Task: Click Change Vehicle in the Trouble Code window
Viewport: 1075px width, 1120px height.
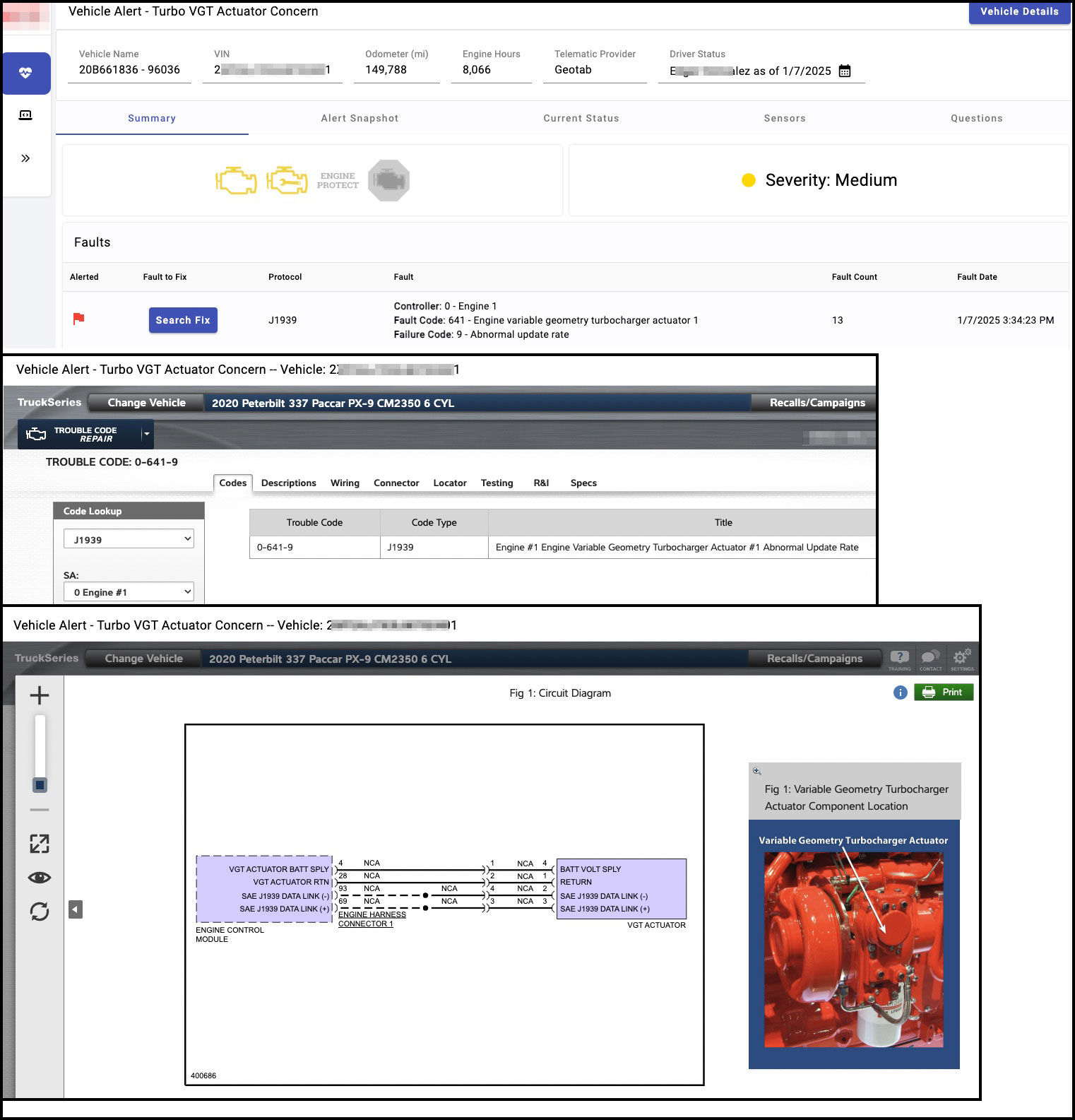Action: (x=146, y=403)
